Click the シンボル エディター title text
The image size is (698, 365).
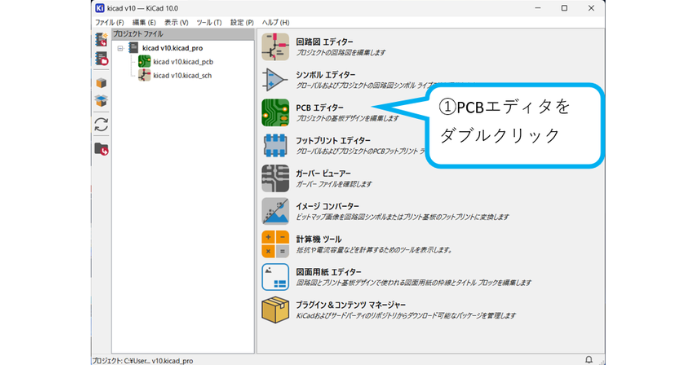pos(325,75)
